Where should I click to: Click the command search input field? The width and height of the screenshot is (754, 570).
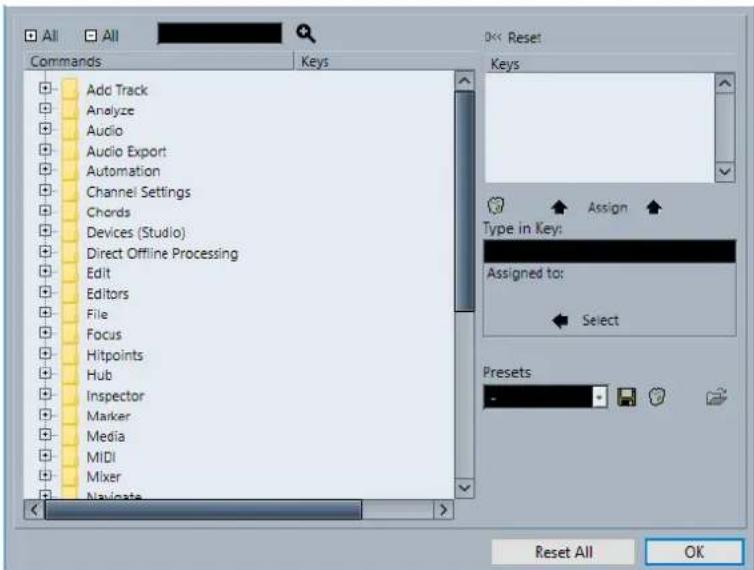tap(220, 33)
